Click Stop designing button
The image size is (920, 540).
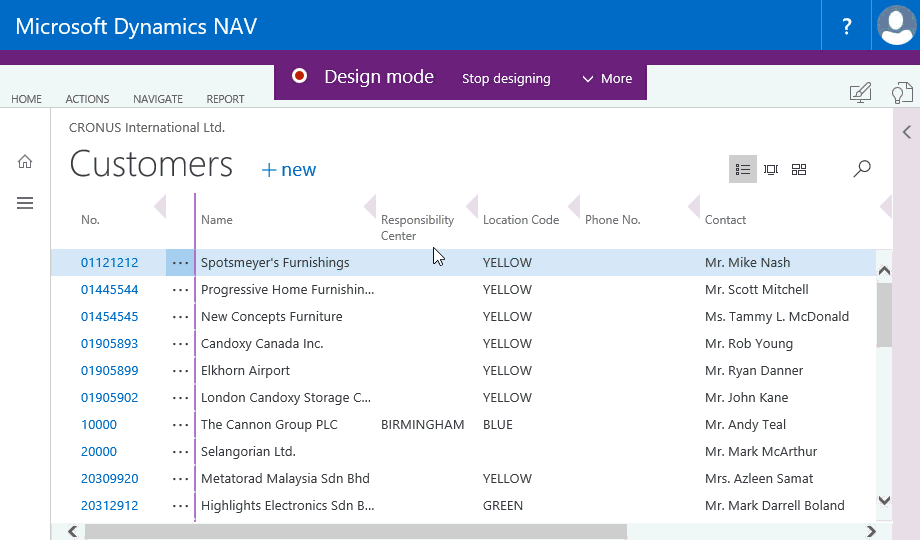coord(506,79)
